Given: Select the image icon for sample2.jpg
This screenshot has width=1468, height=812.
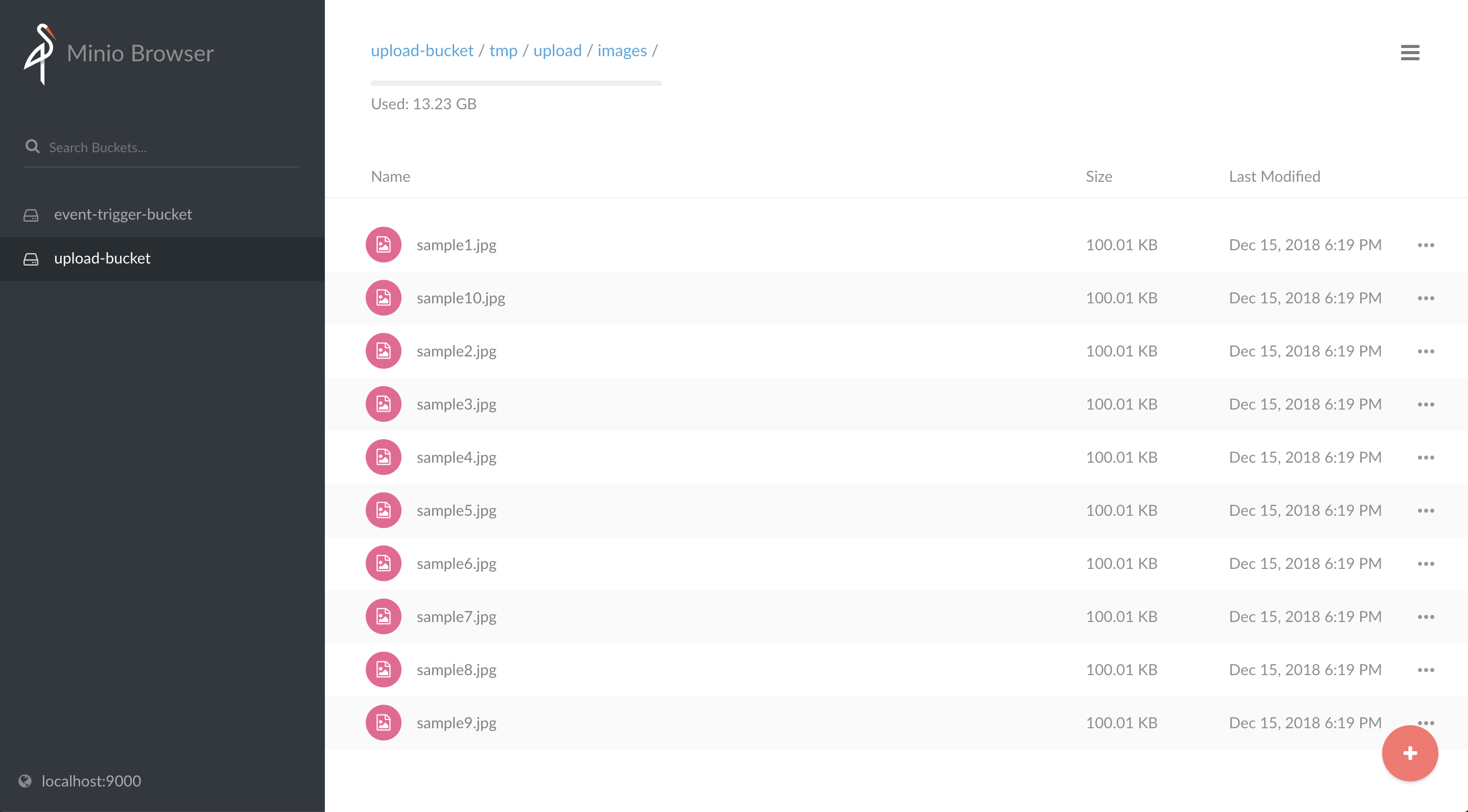Looking at the screenshot, I should pyautogui.click(x=384, y=350).
